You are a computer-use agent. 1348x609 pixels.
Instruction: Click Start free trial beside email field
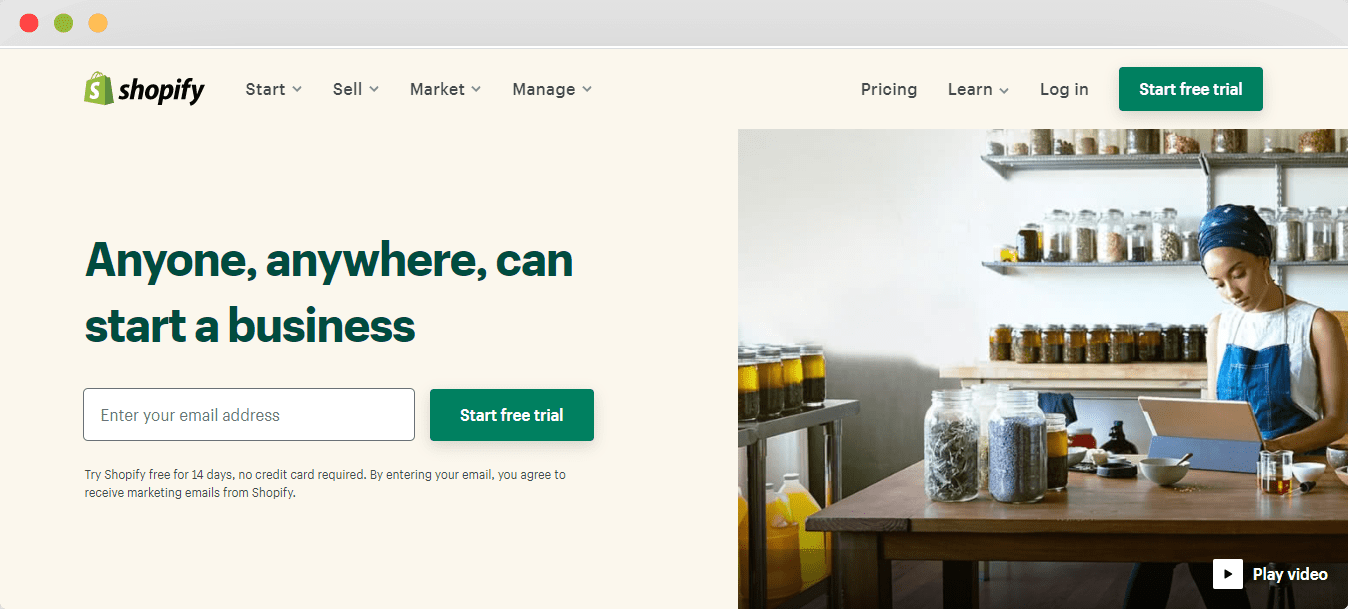[512, 415]
